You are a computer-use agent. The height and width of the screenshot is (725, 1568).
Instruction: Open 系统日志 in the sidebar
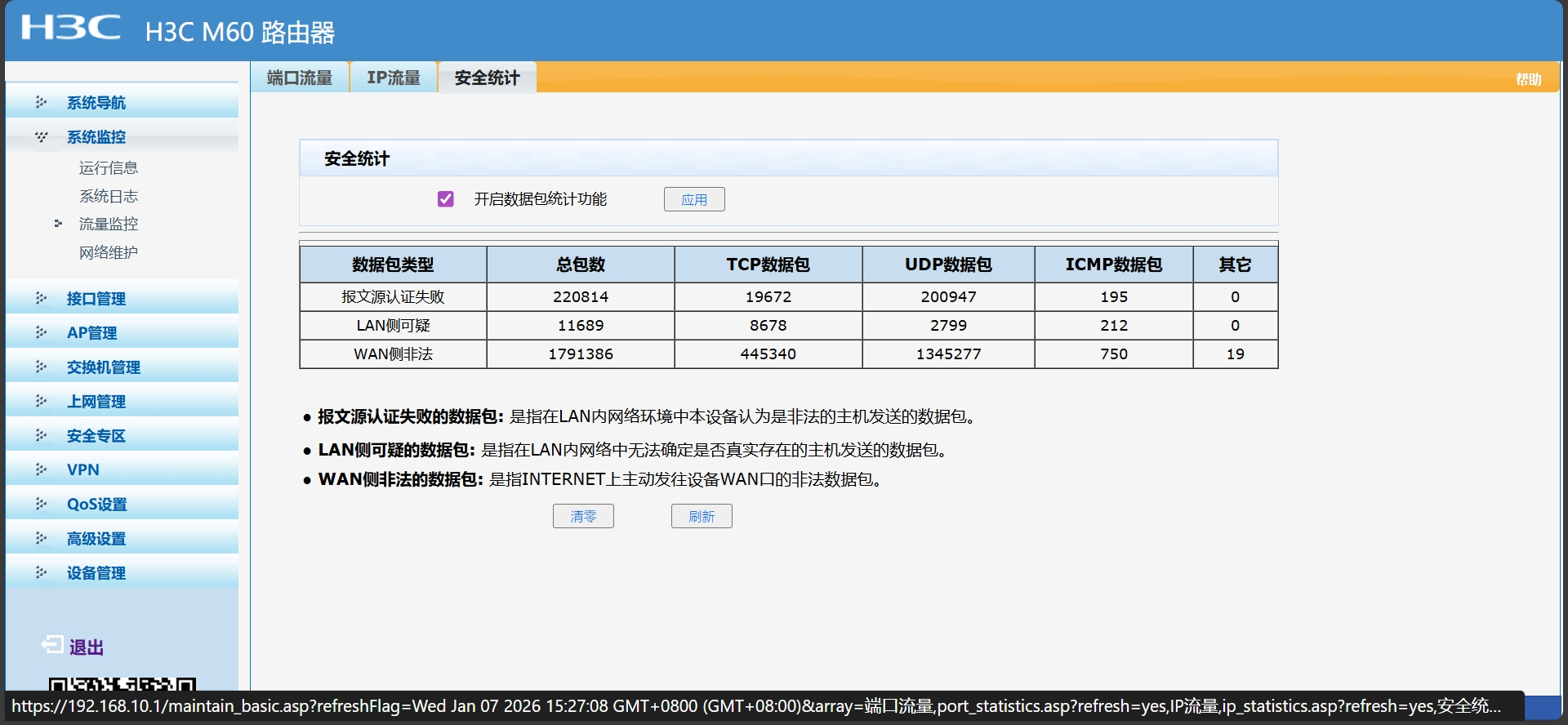coord(109,196)
